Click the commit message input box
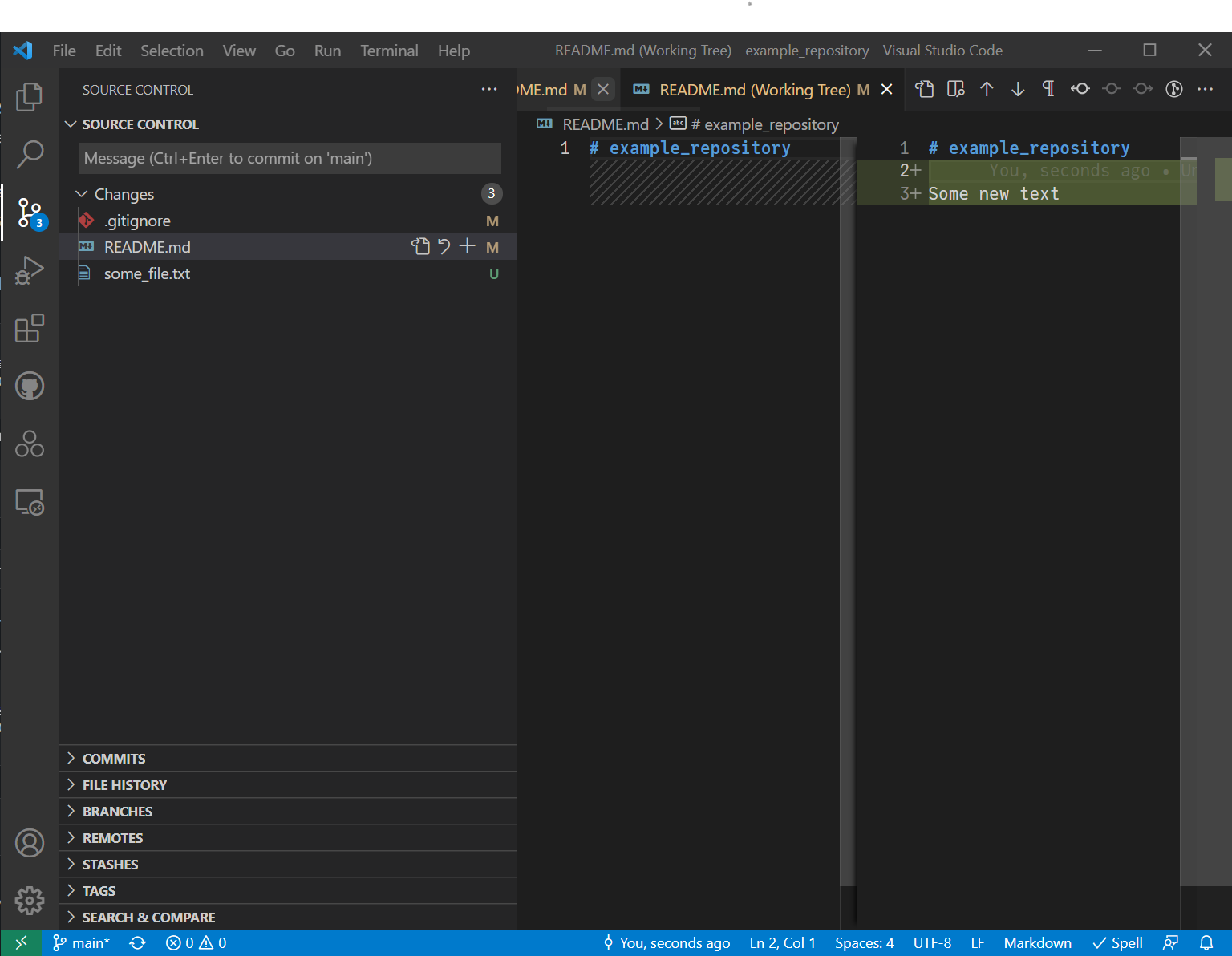The height and width of the screenshot is (956, 1232). click(290, 158)
